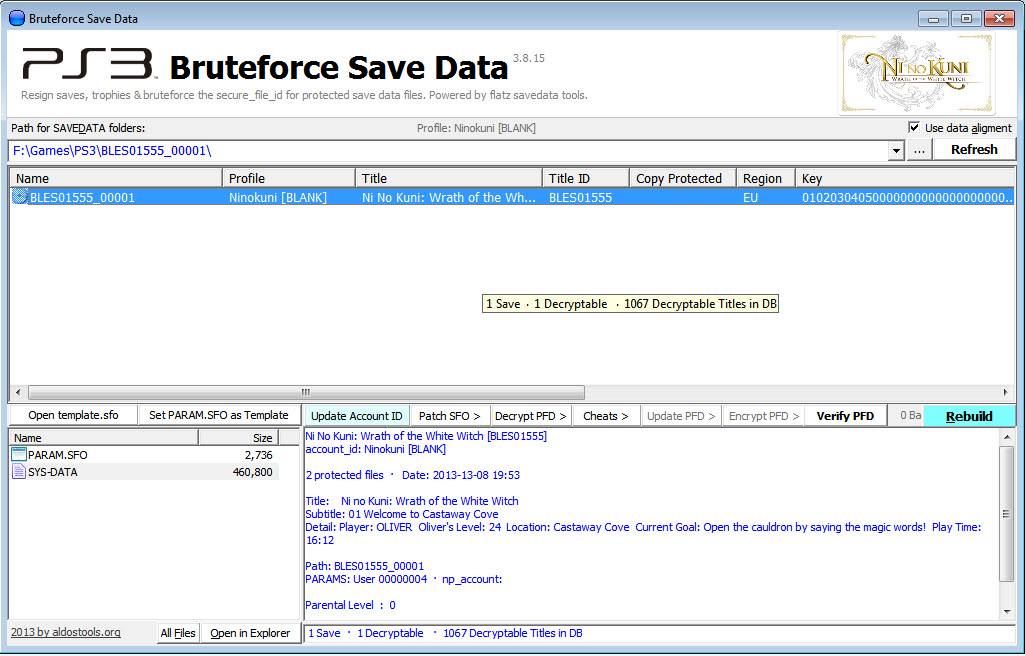
Task: Click the browse '...' button
Action: 918,150
